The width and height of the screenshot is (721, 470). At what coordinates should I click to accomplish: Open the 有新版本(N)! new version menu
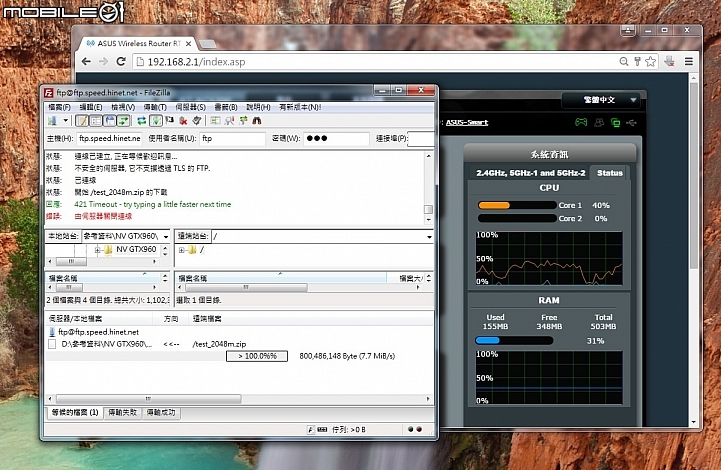300,107
